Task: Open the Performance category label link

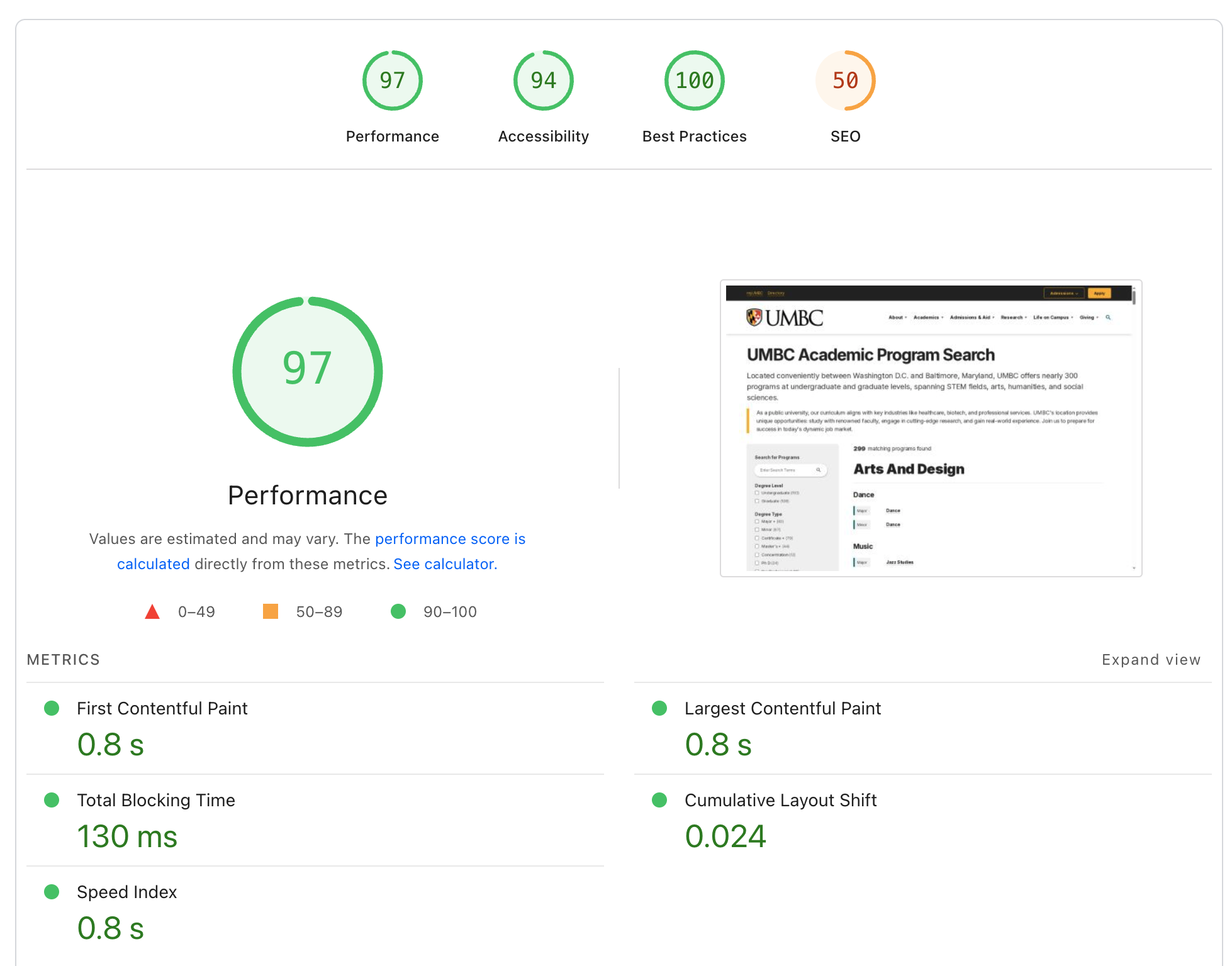Action: click(392, 136)
